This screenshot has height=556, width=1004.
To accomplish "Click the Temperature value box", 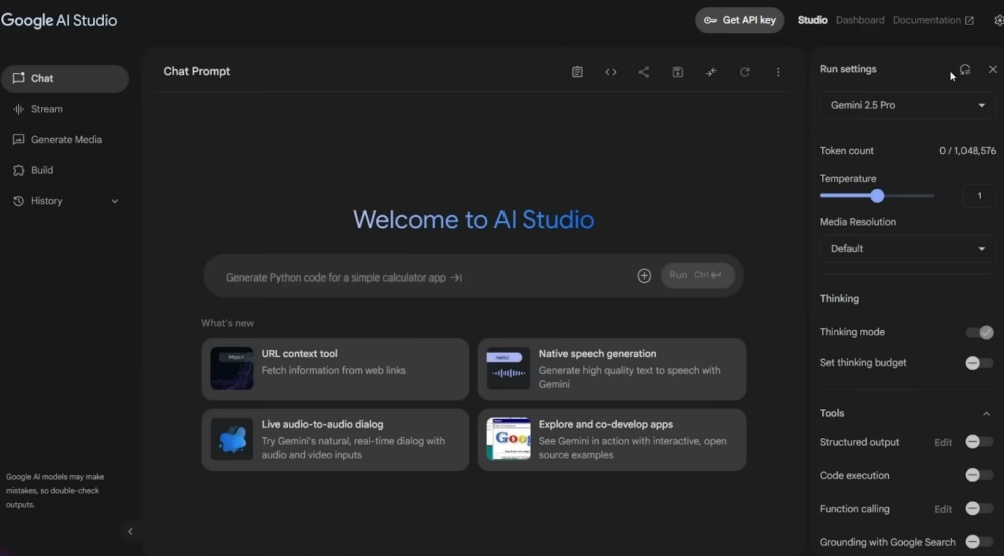I will (x=979, y=196).
